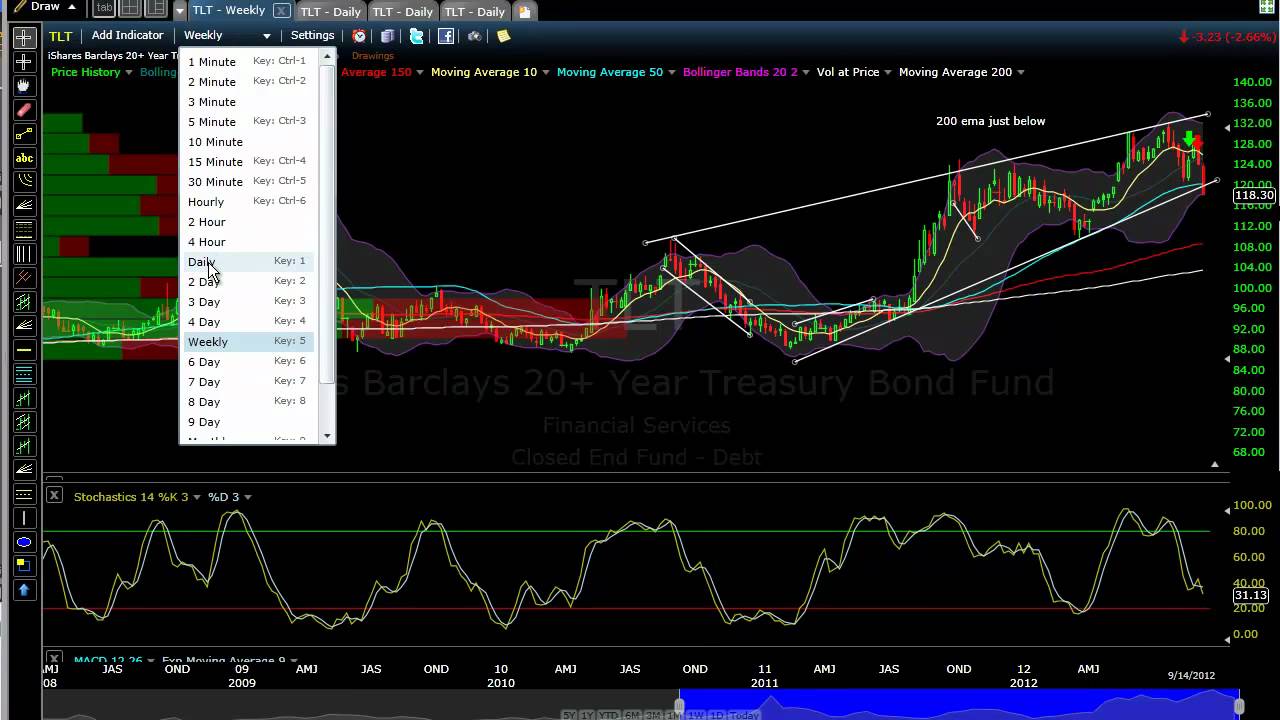Take a chart snapshot with camera icon

click(475, 36)
